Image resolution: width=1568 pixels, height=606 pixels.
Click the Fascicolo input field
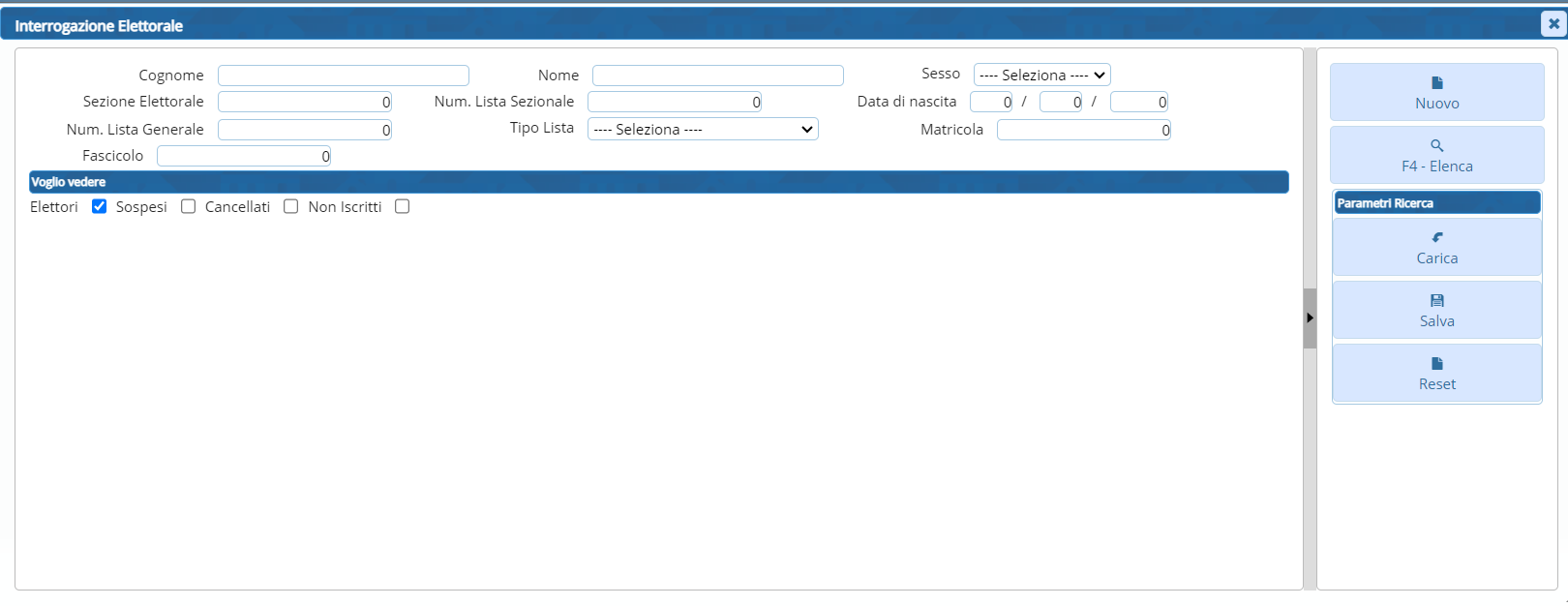[x=243, y=156]
